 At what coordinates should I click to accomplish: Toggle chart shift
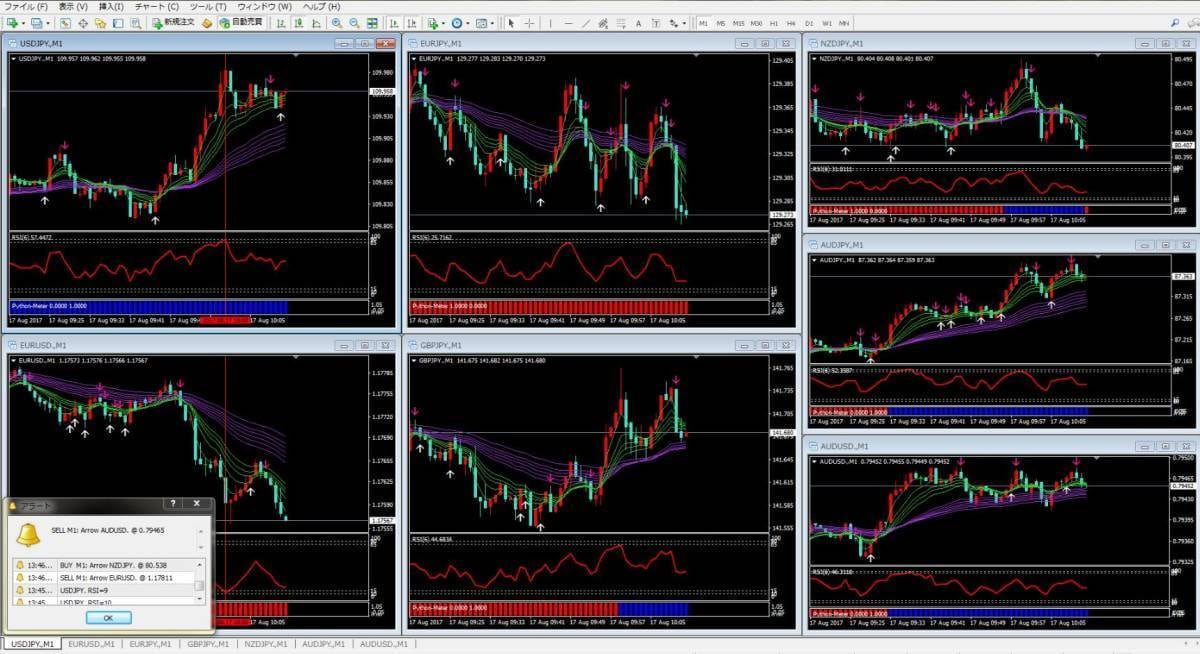tap(411, 23)
